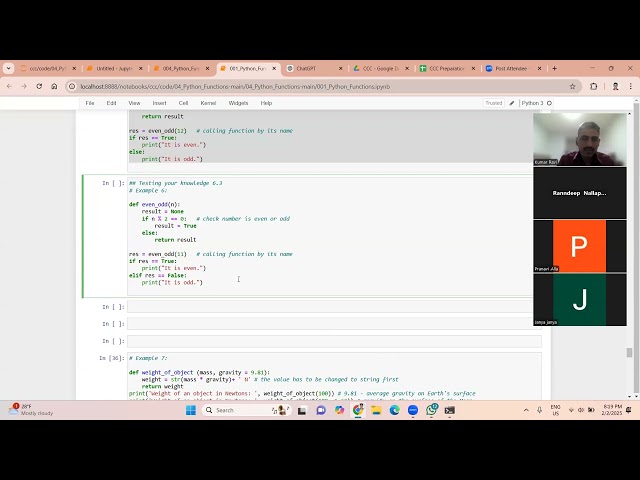
Task: Select the green J participant tile
Action: click(580, 300)
